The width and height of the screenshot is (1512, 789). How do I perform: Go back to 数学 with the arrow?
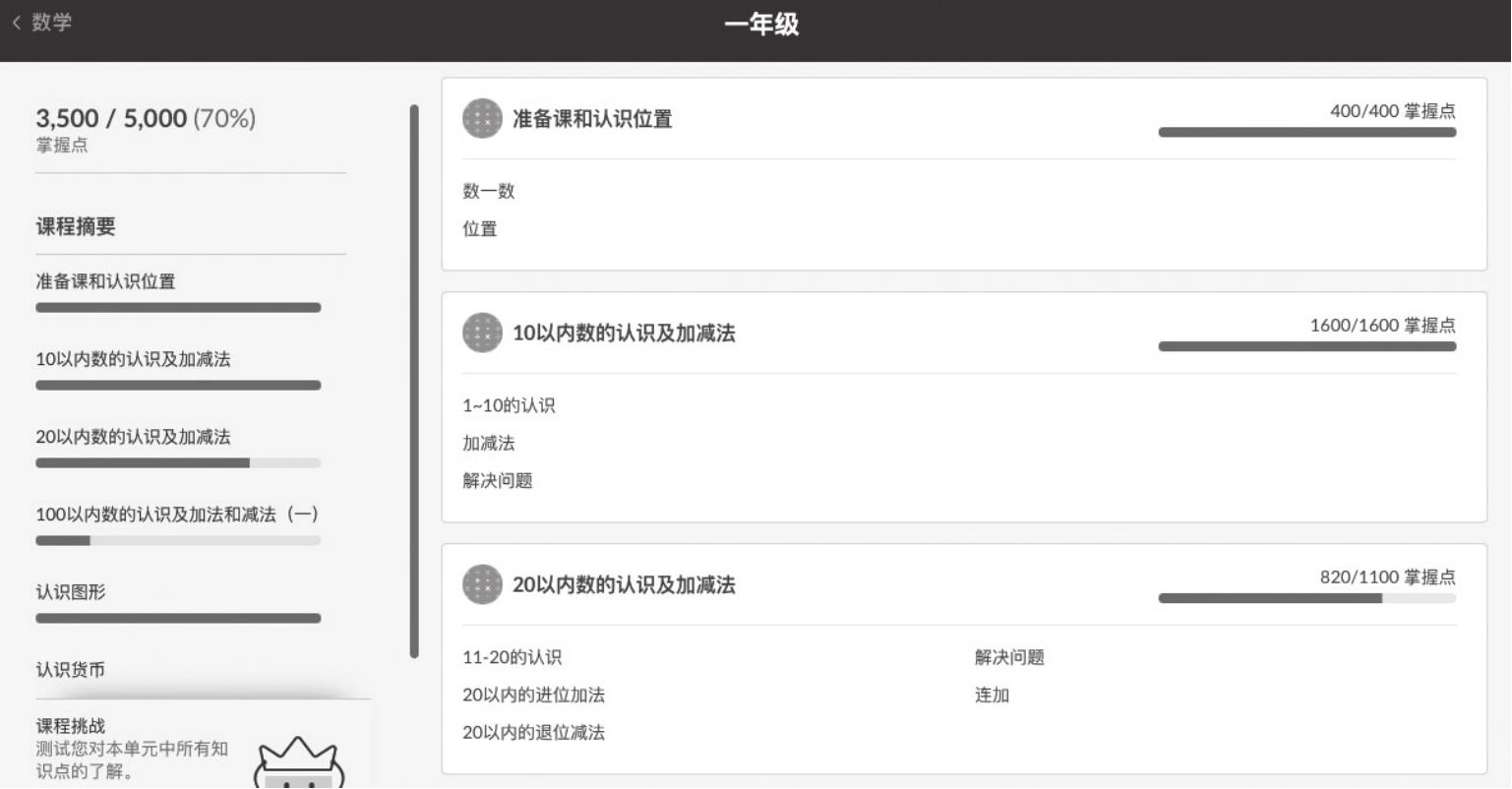click(16, 23)
